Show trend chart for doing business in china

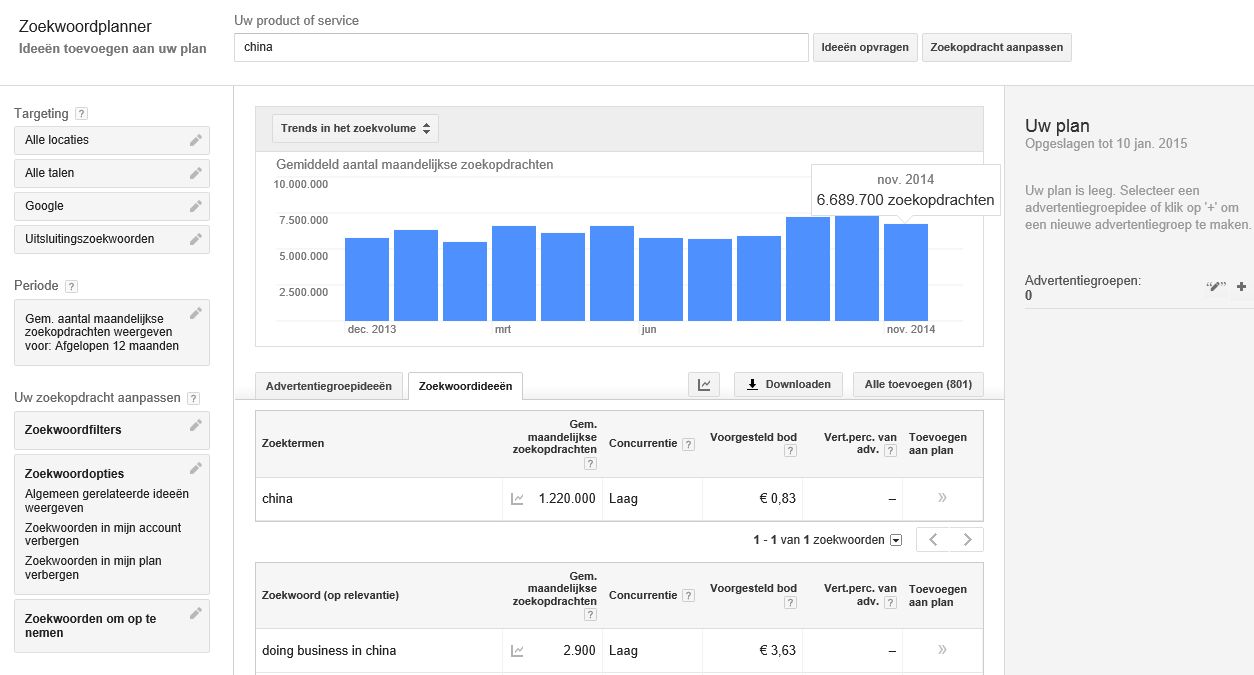[517, 651]
